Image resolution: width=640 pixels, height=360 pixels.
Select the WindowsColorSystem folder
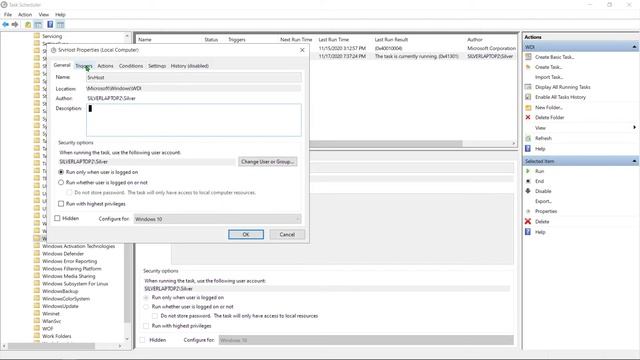pos(66,299)
